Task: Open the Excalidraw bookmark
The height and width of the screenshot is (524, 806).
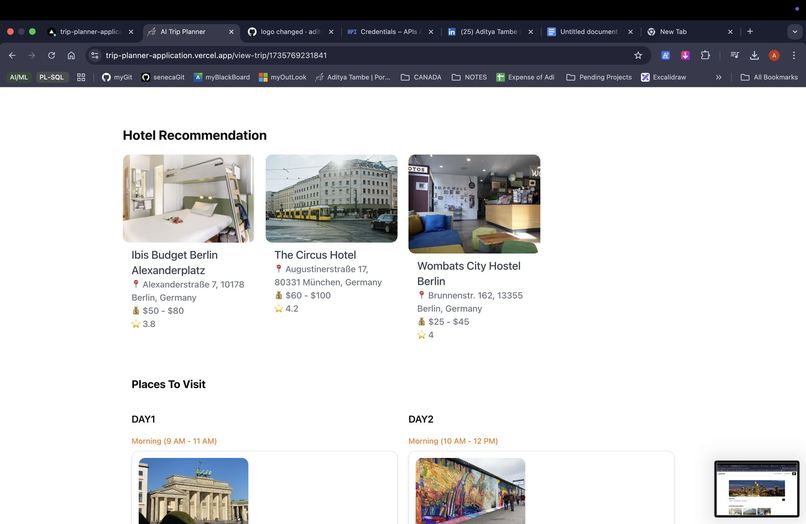Action: coord(664,77)
